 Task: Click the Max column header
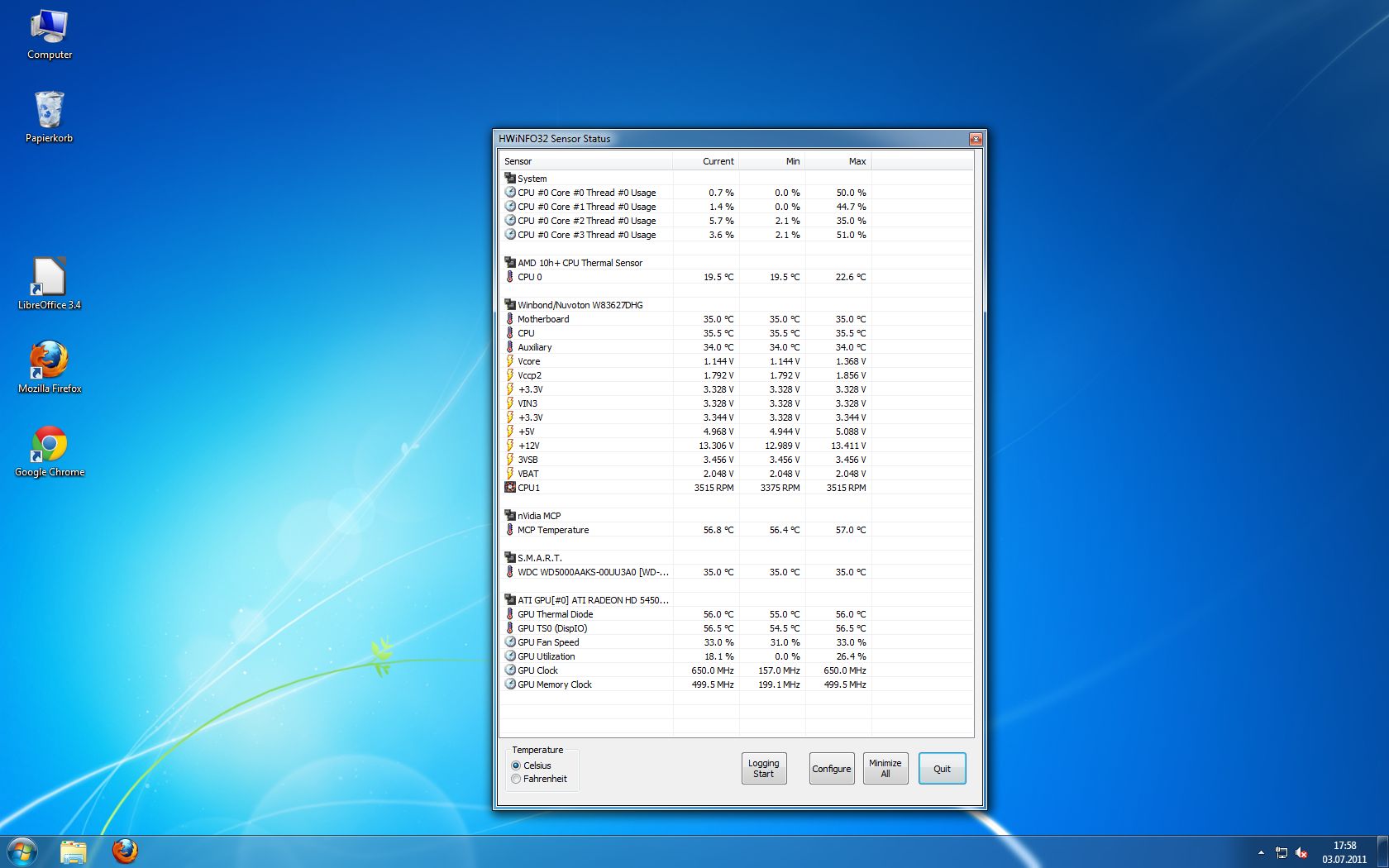pyautogui.click(x=838, y=161)
